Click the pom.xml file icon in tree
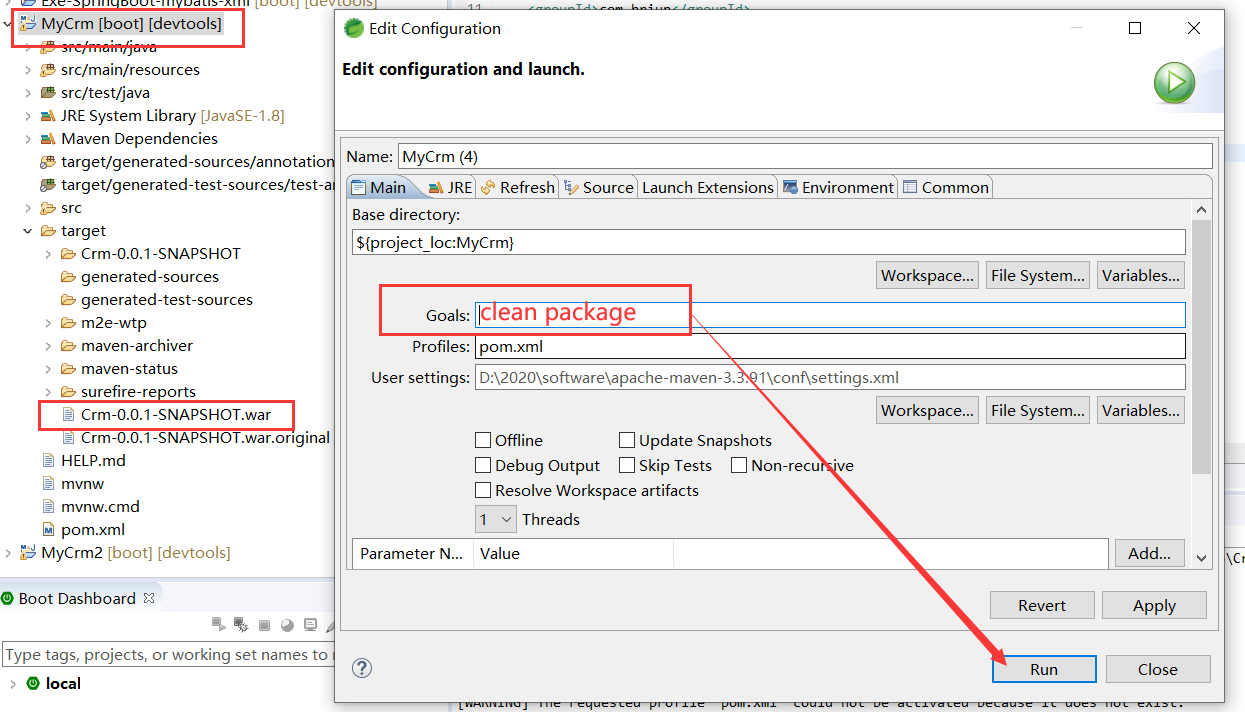The width and height of the screenshot is (1245, 712). 48,529
